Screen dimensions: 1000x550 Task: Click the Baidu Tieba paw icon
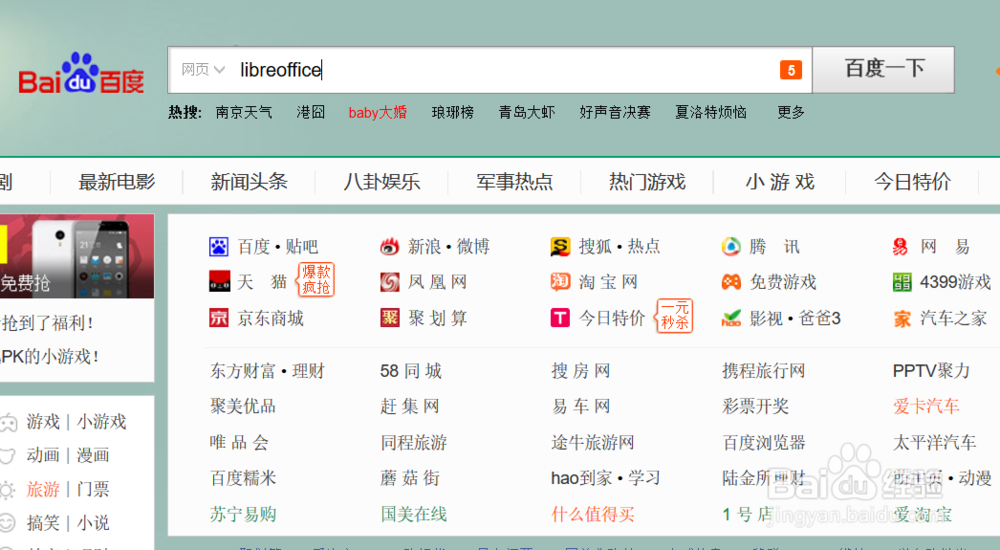[219, 246]
